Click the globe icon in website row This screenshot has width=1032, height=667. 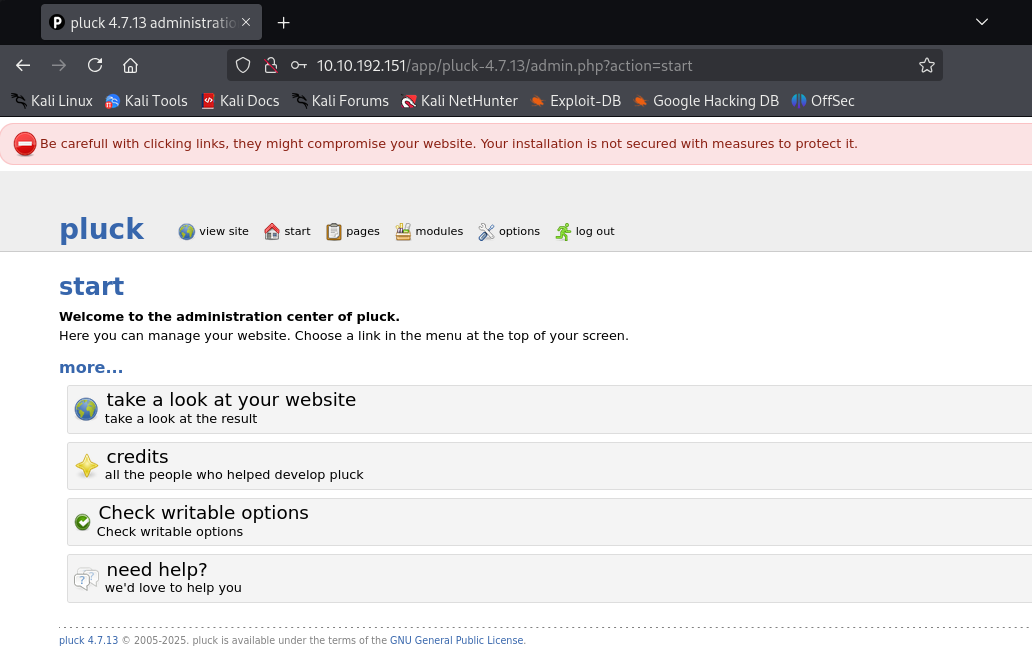(x=86, y=409)
